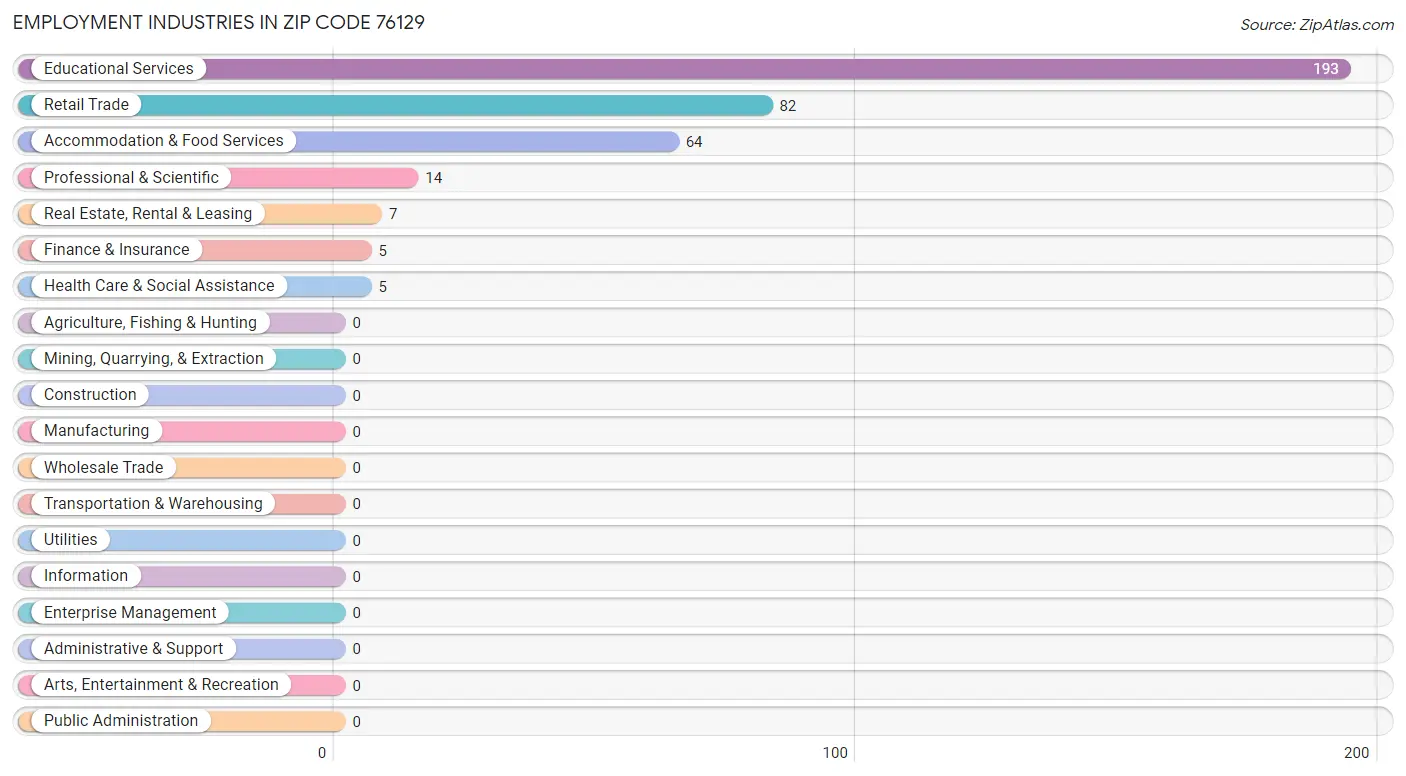Select the Enterprise Management label
The height and width of the screenshot is (776, 1406).
[130, 613]
